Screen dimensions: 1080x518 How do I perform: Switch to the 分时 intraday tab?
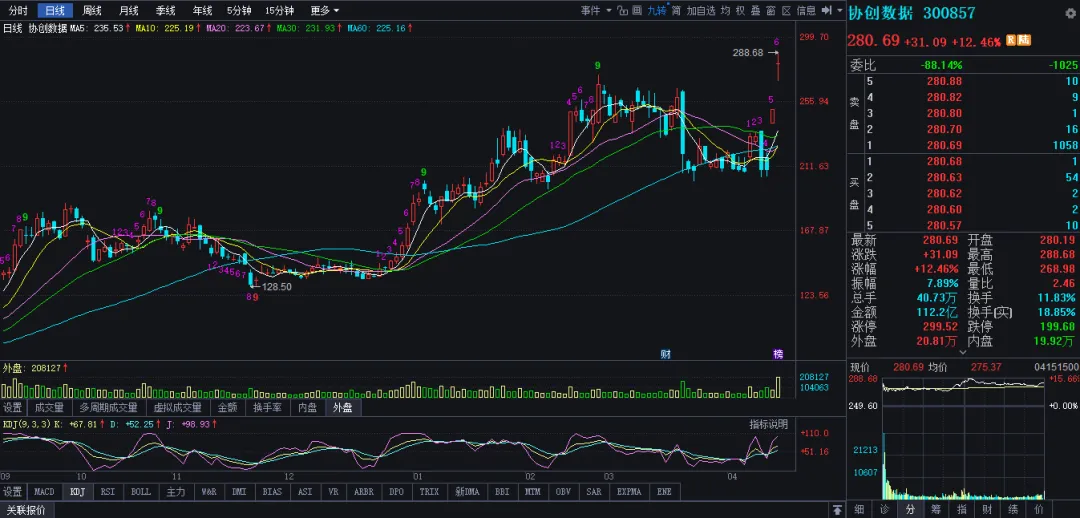[19, 10]
